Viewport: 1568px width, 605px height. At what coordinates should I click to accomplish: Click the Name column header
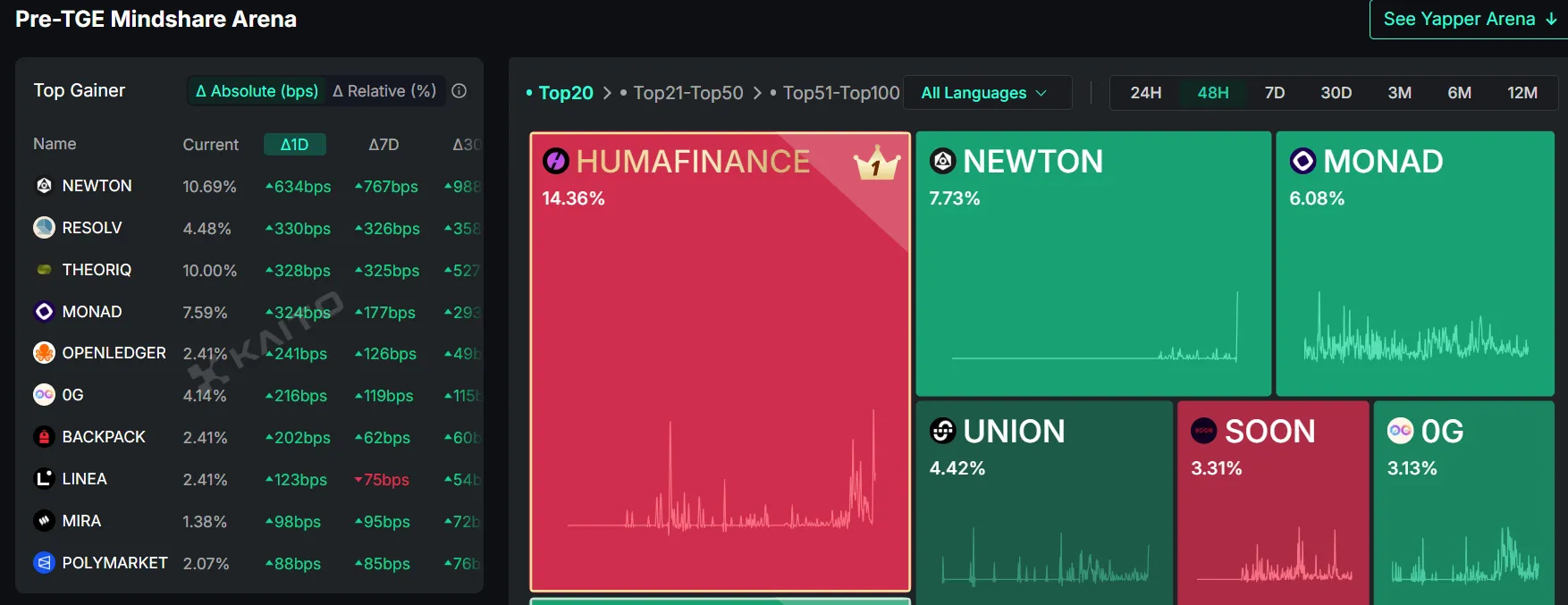coord(55,143)
